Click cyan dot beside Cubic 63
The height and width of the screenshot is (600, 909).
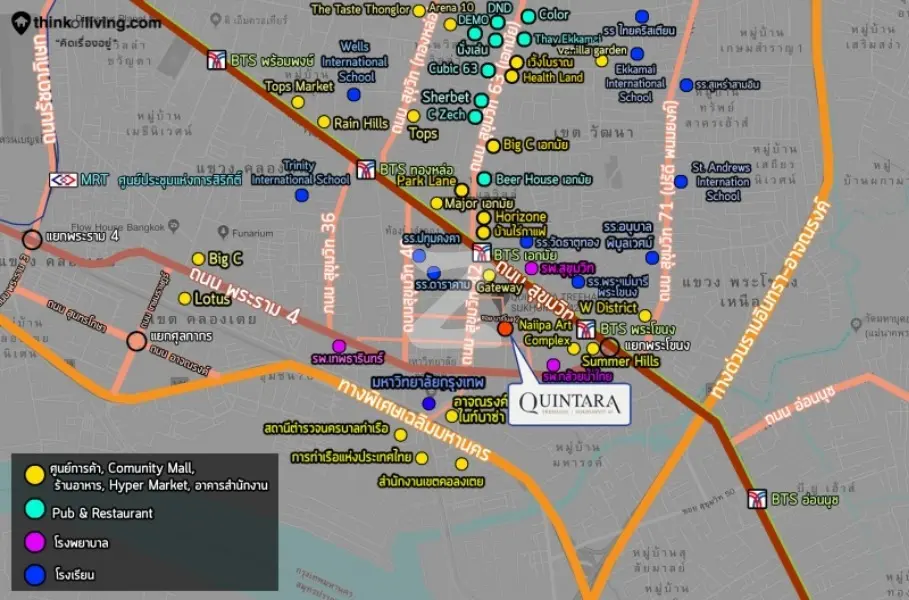tap(488, 70)
